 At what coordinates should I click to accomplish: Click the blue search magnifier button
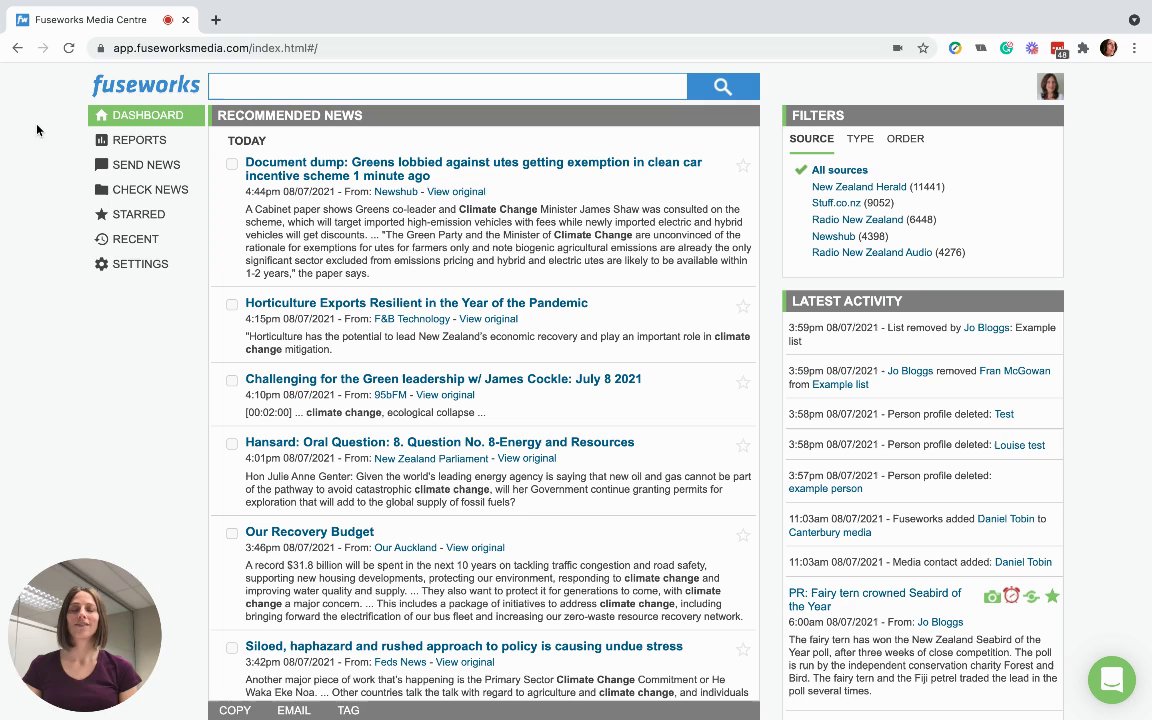click(723, 87)
